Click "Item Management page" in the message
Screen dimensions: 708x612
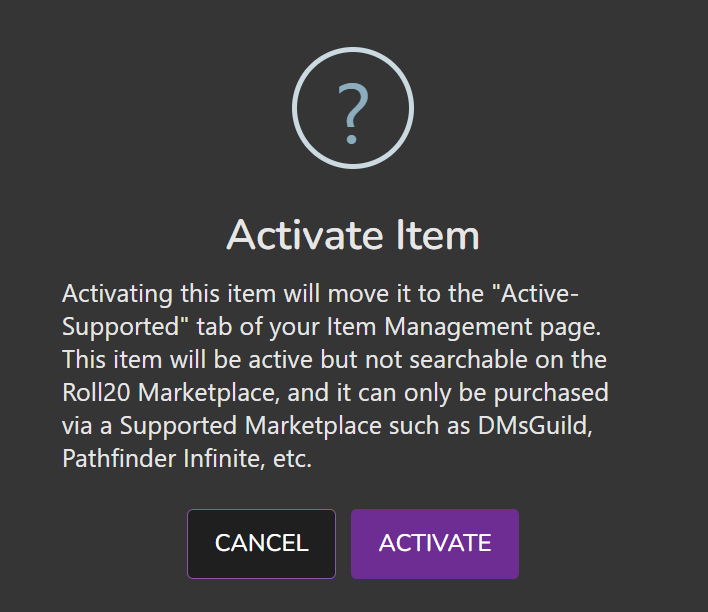point(463,327)
